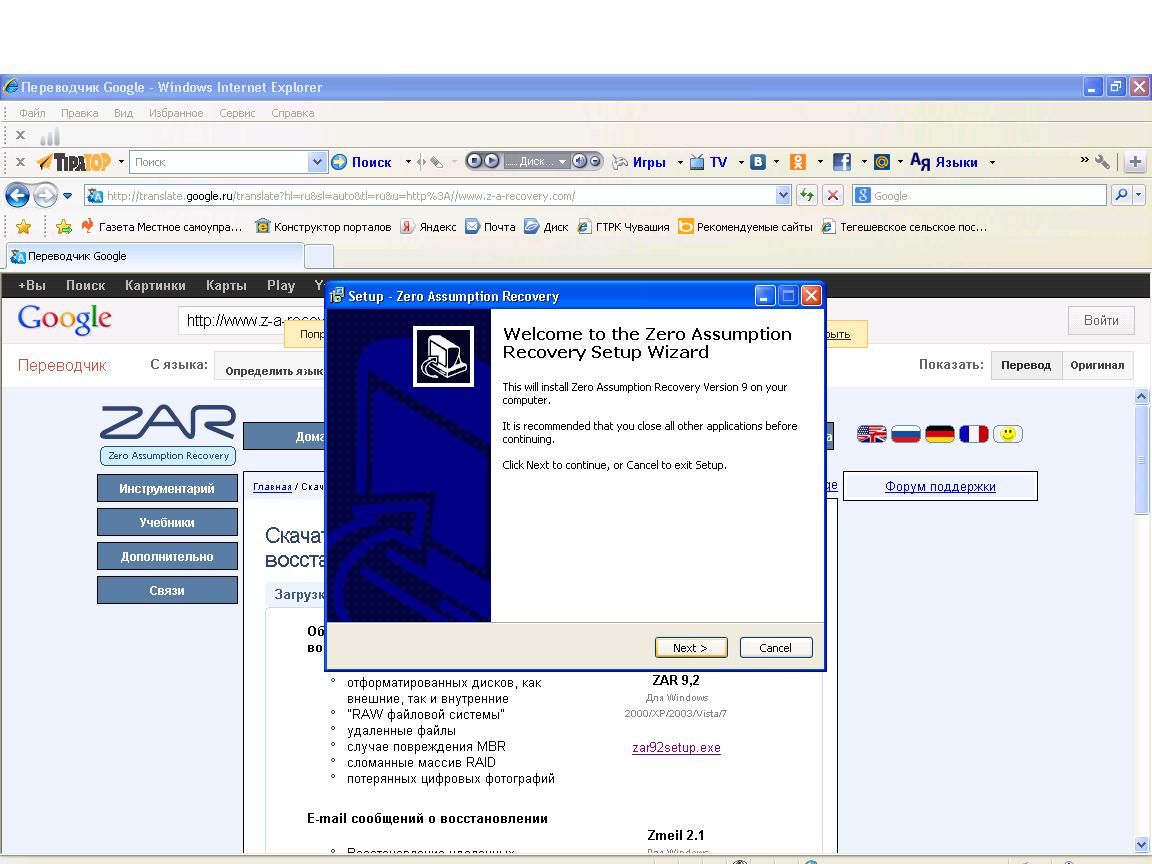Screen dimensions: 1152x864
Task: Open Почта favorite link
Action: [x=491, y=227]
